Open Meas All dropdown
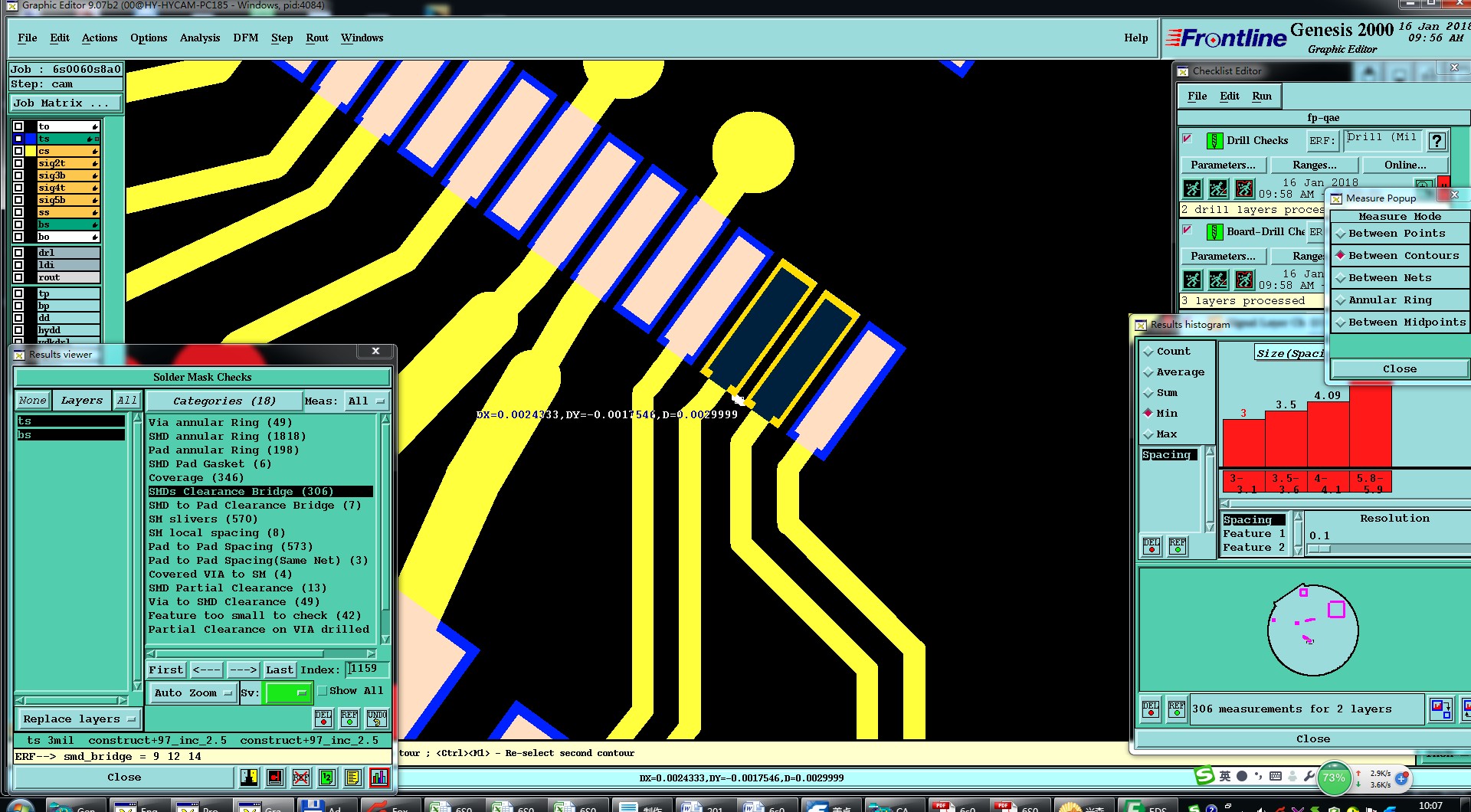This screenshot has width=1471, height=812. pyautogui.click(x=367, y=401)
